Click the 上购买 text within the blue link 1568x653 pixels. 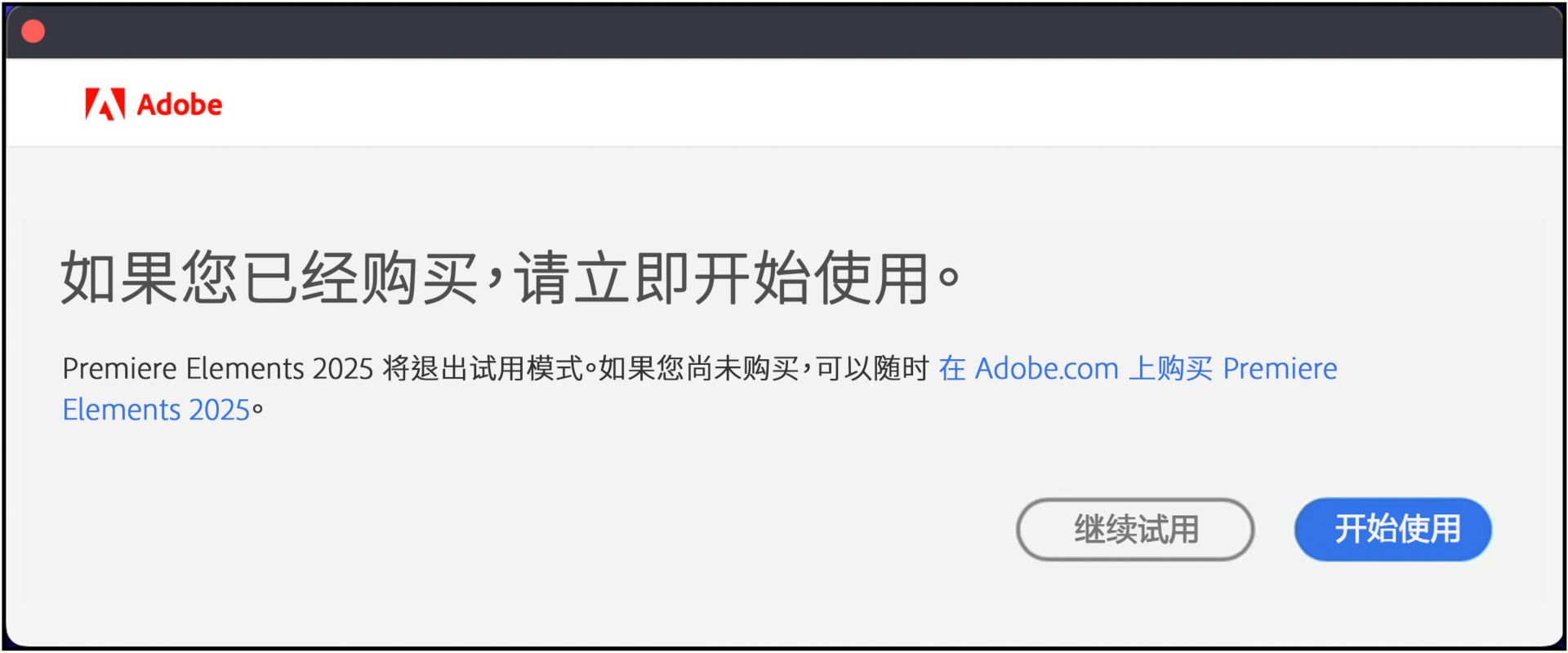click(x=1170, y=369)
